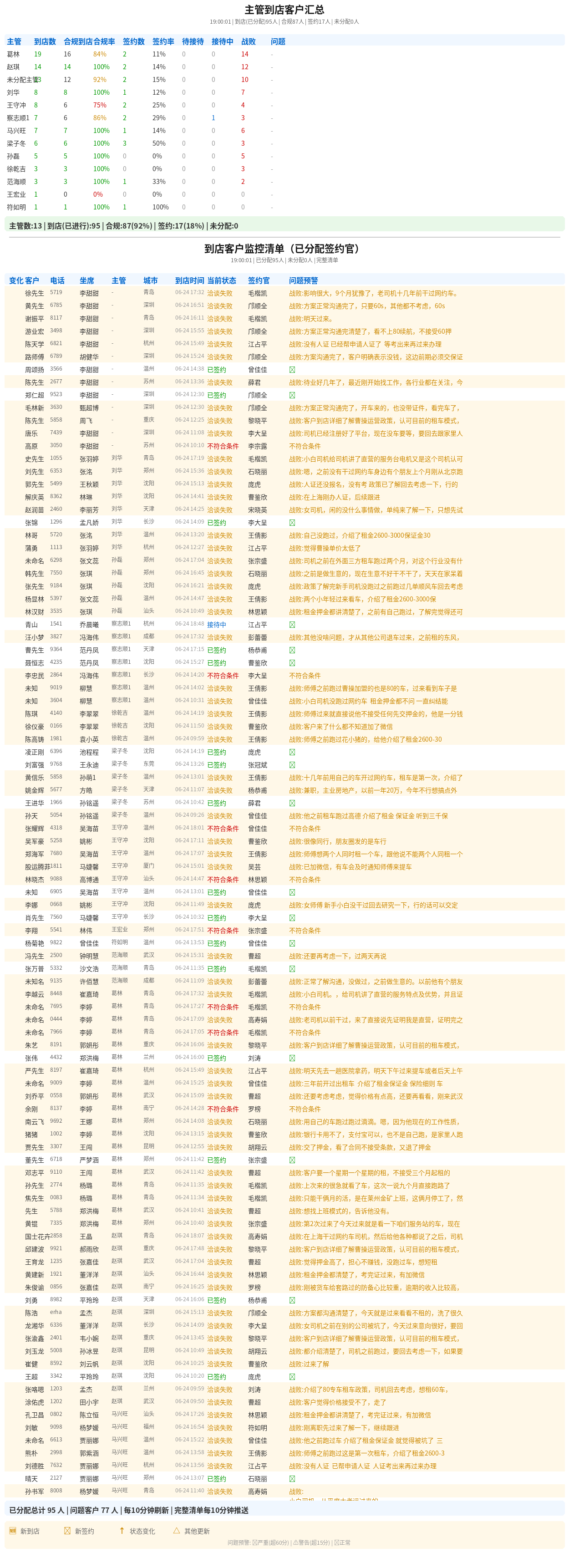This screenshot has width=569, height=1568.
Task: Select the green icon in 刘勇 row
Action: point(292,1300)
